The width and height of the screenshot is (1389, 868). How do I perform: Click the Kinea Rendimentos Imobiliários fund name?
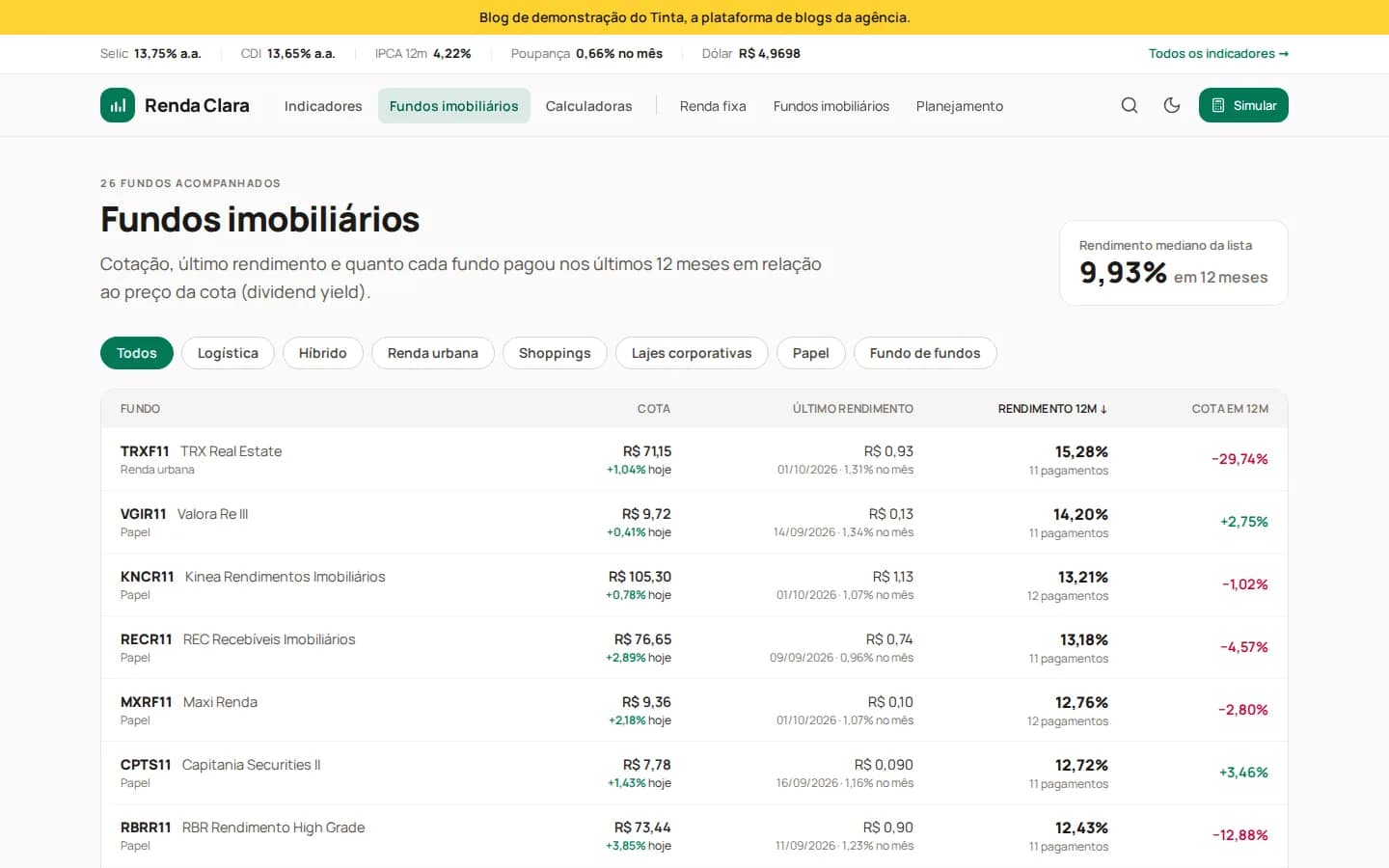pos(286,577)
